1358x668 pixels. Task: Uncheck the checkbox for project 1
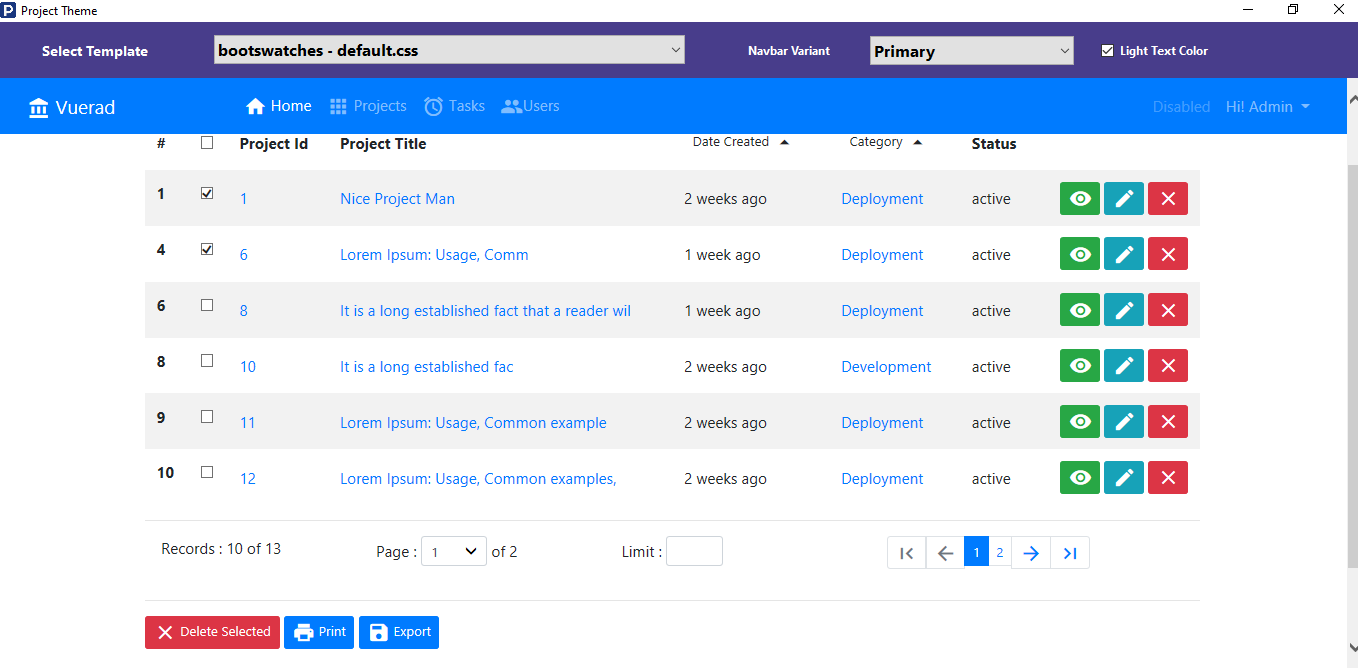pos(207,193)
